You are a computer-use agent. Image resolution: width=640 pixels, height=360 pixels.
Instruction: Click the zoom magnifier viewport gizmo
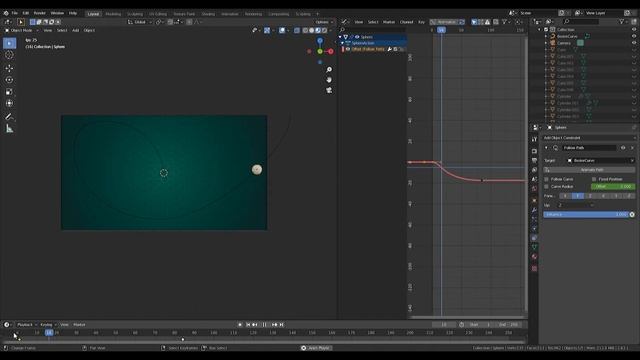(329, 70)
